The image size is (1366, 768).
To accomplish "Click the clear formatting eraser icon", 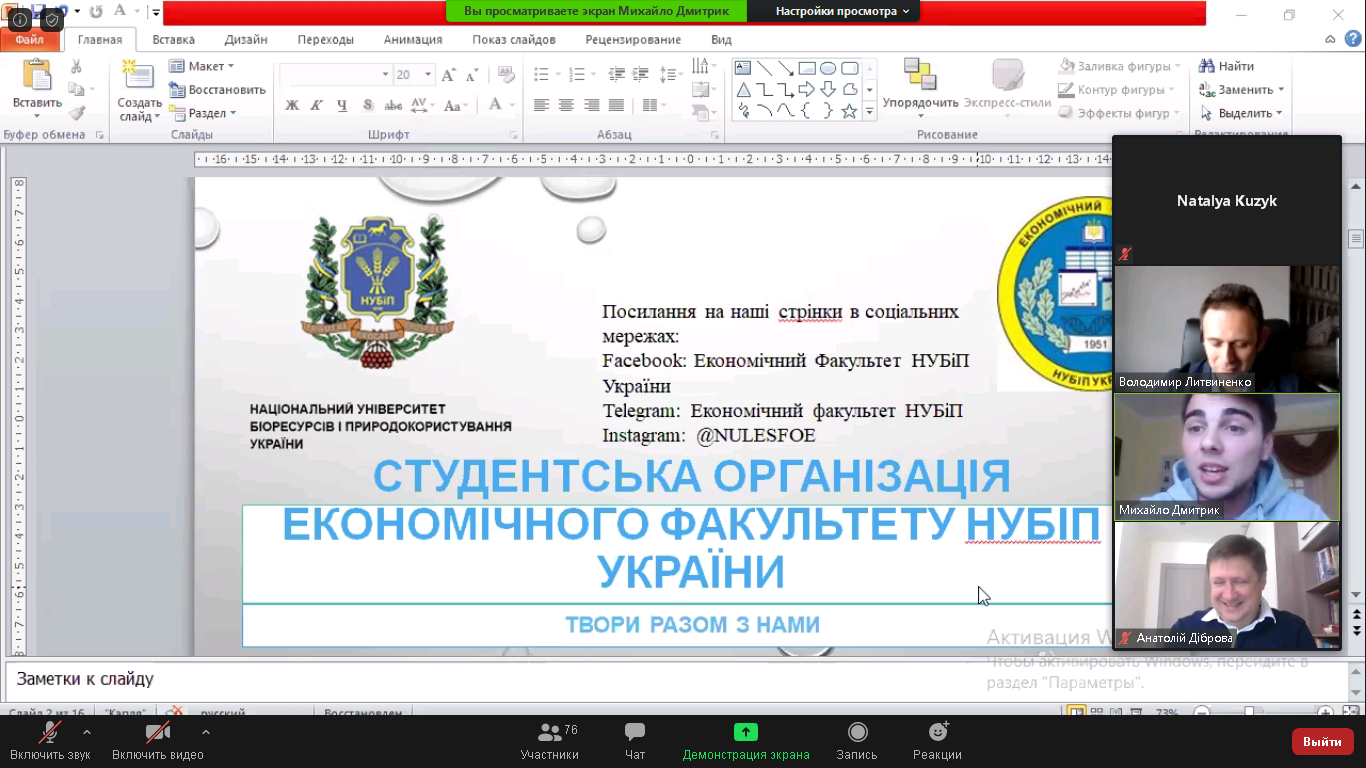I will coord(505,75).
